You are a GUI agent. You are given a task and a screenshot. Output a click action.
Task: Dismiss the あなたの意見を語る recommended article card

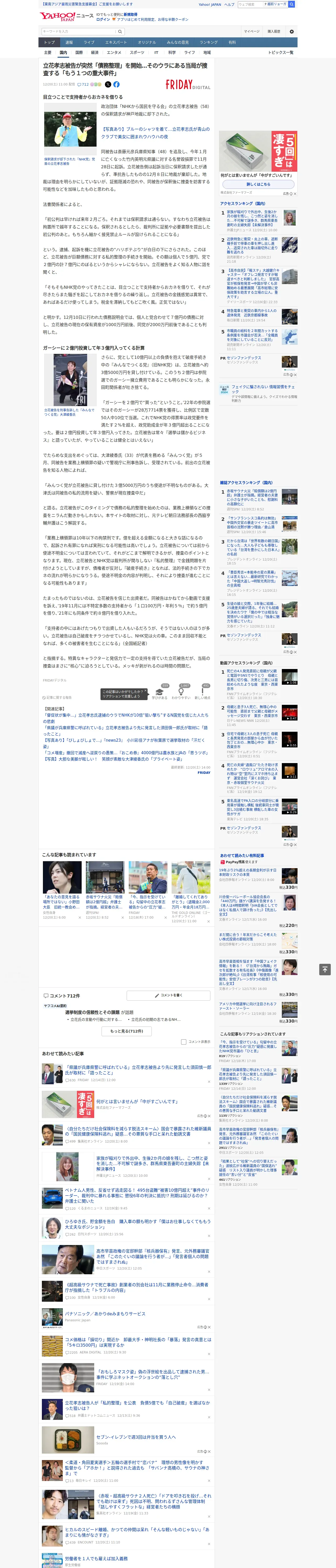pyautogui.click(x=79, y=917)
